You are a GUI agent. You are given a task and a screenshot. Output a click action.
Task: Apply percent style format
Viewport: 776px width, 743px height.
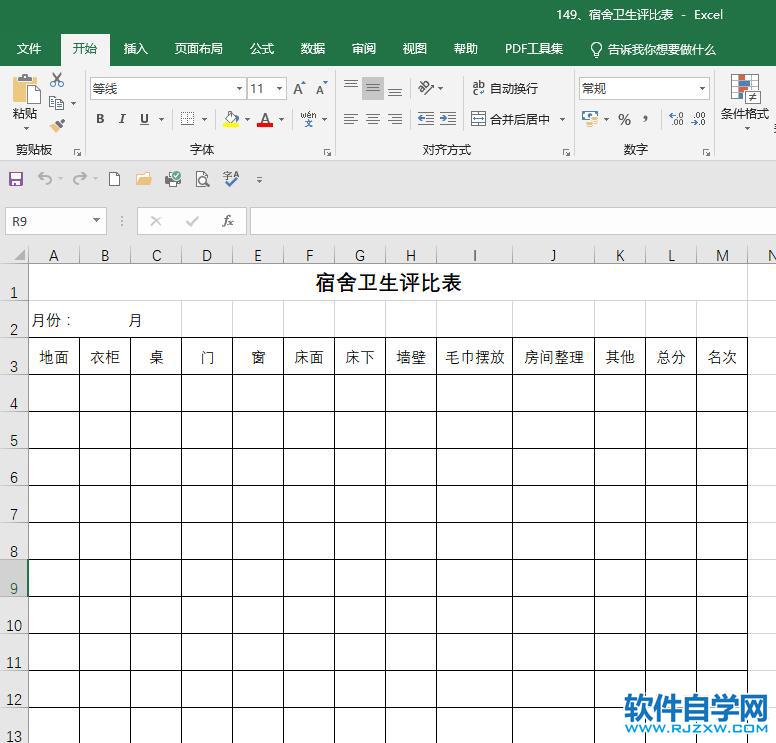(625, 119)
